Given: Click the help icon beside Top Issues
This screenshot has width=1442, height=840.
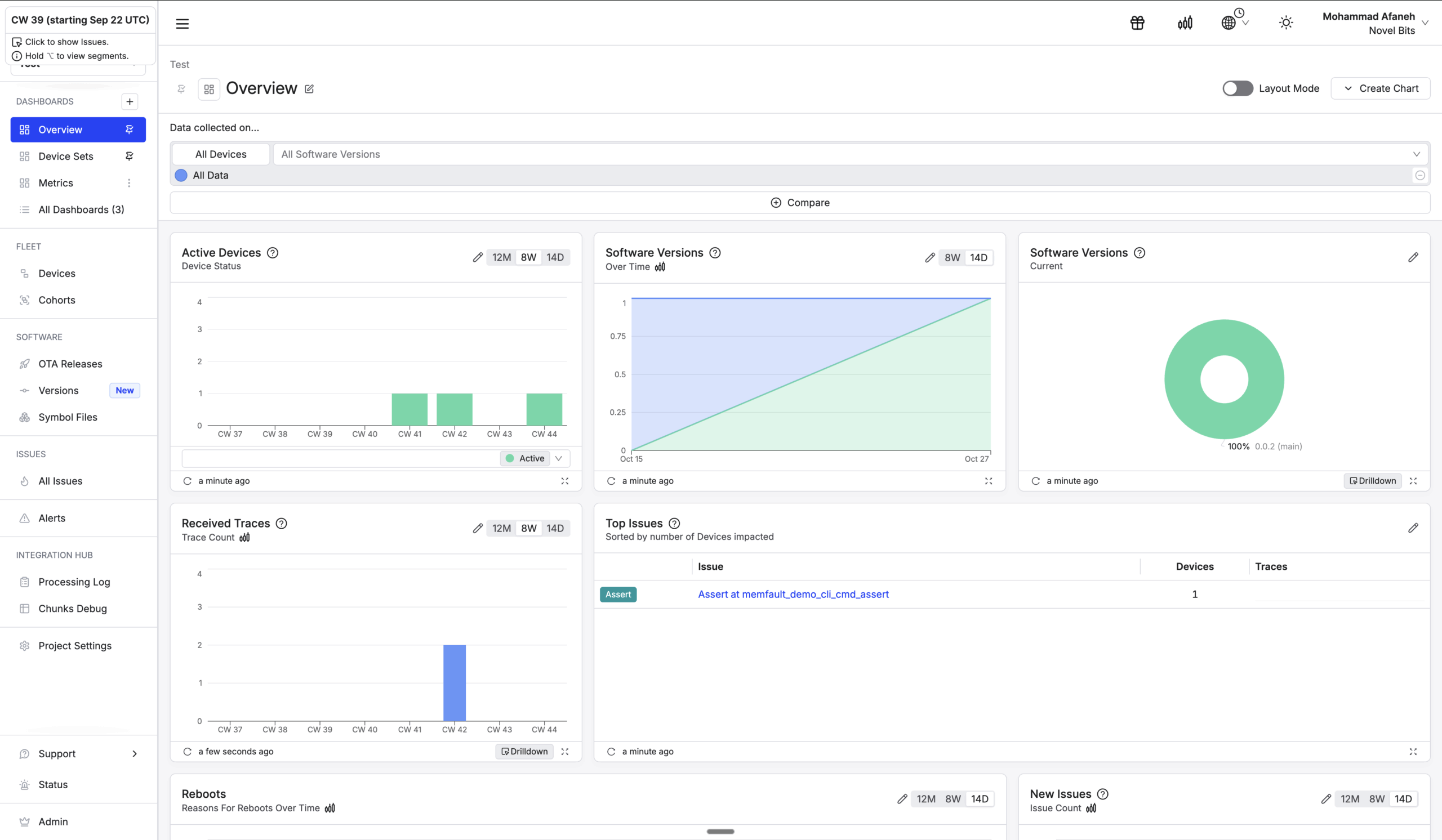Looking at the screenshot, I should [x=675, y=523].
